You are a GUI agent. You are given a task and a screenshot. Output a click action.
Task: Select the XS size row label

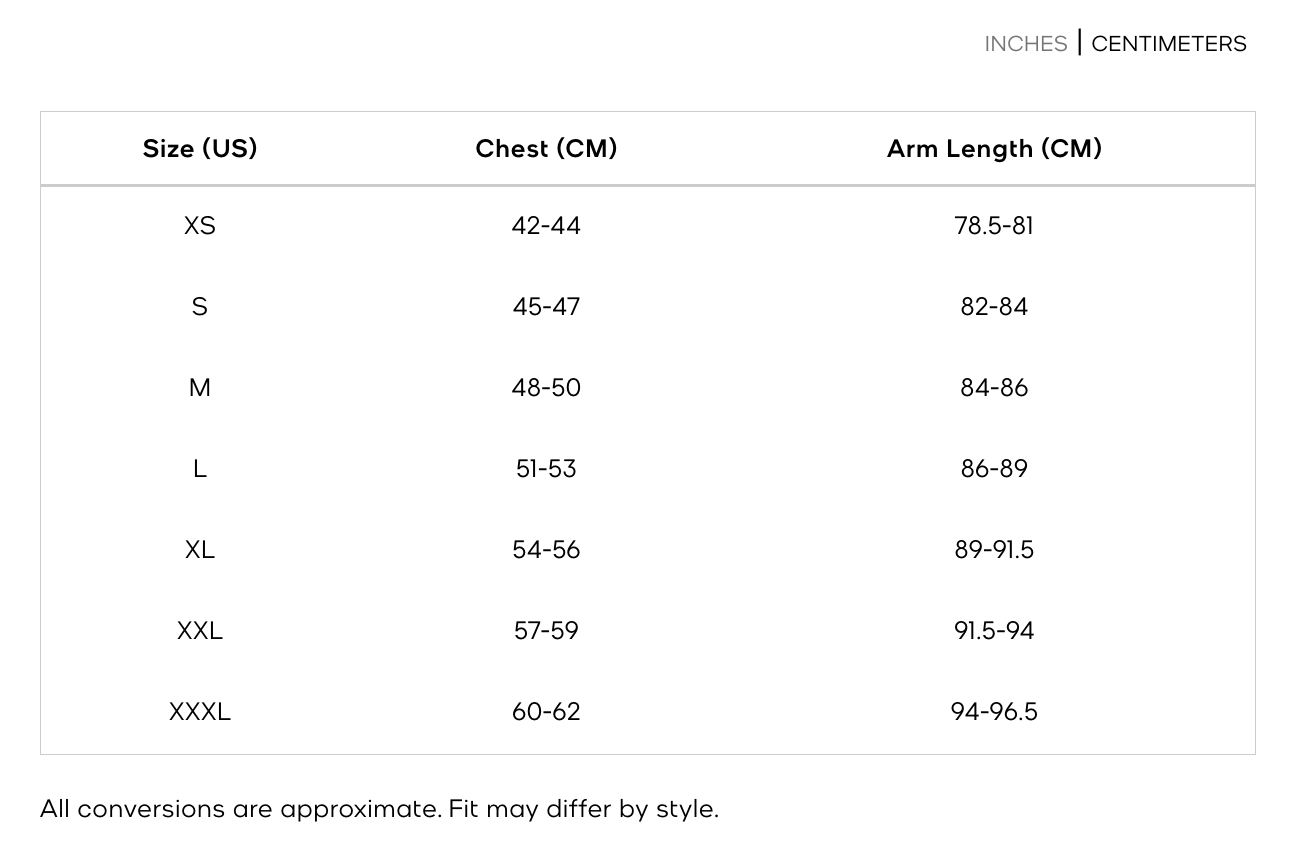pos(200,226)
